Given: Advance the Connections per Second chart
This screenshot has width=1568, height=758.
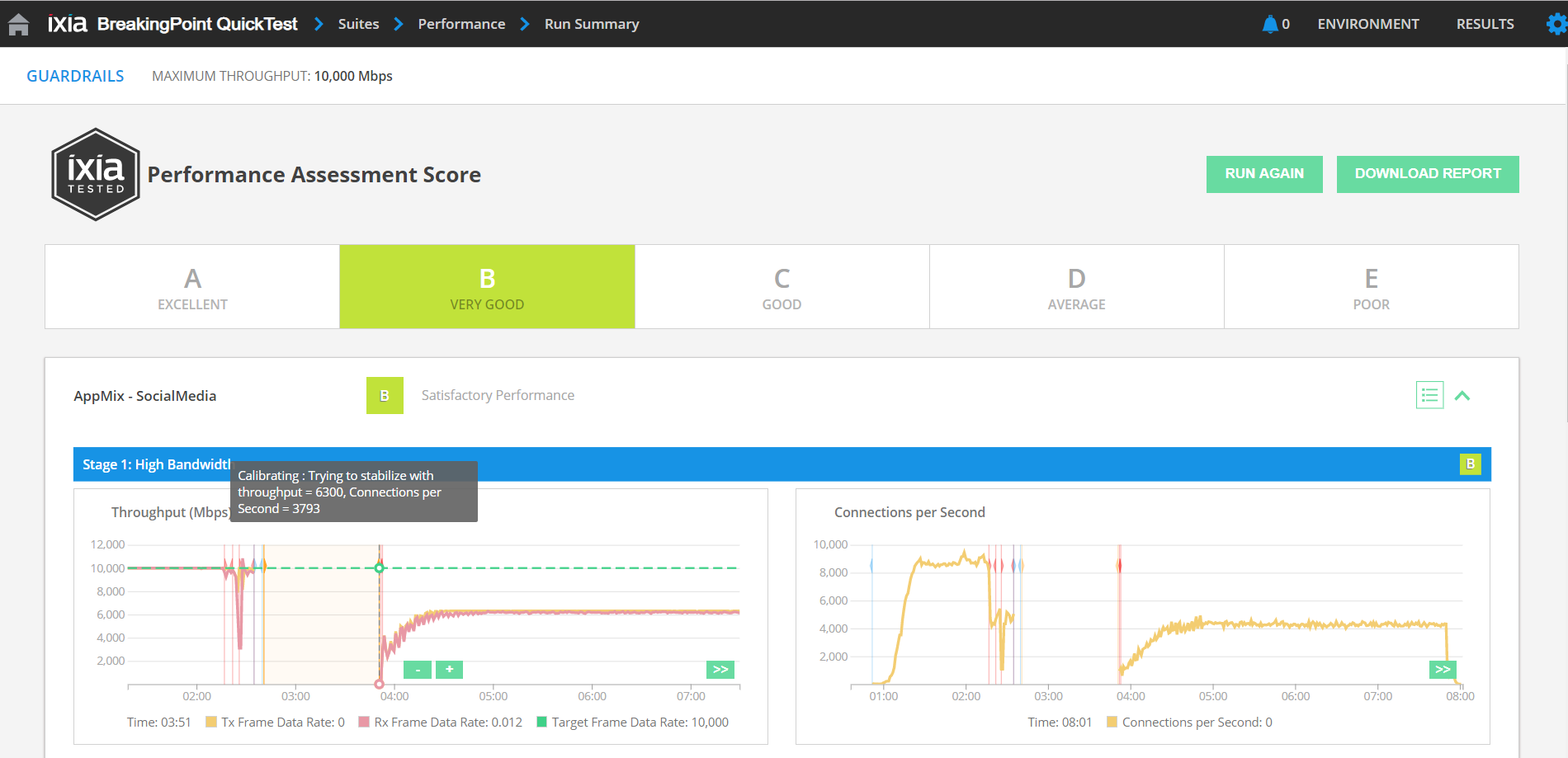Looking at the screenshot, I should (x=1442, y=670).
